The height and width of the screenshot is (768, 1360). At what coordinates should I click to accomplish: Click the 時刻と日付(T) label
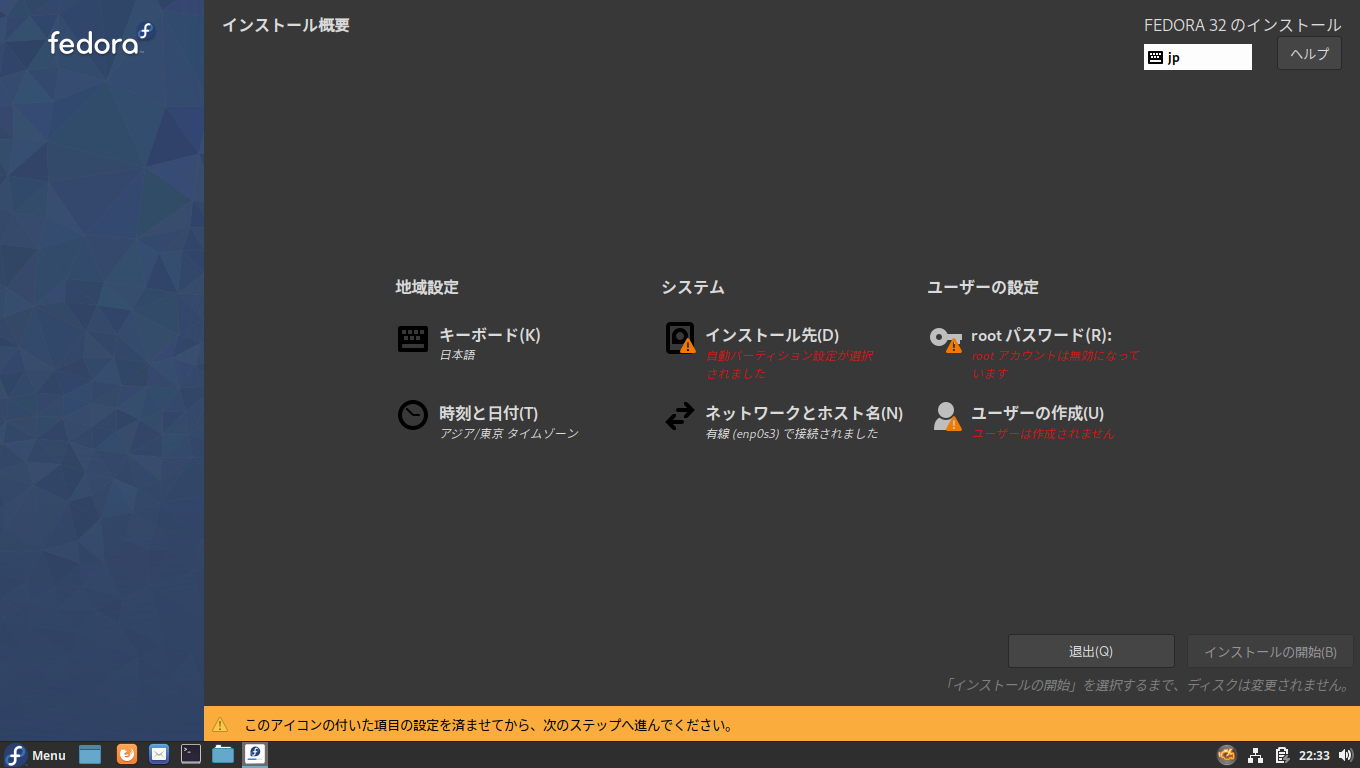(489, 413)
